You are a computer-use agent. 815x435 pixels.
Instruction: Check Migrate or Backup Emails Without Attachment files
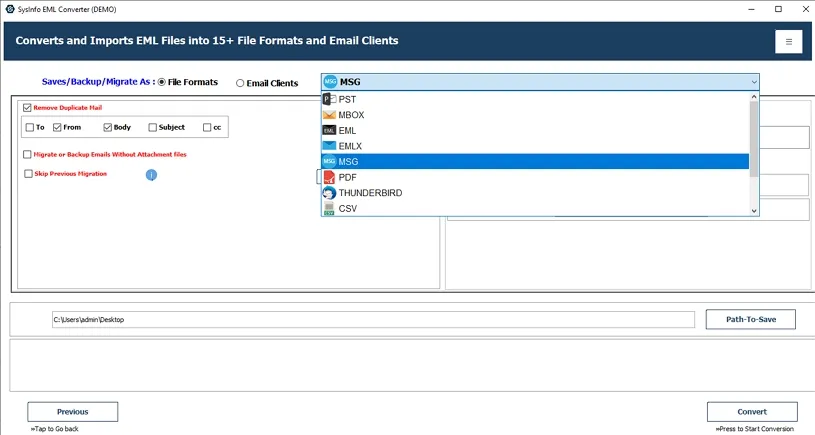coord(27,154)
